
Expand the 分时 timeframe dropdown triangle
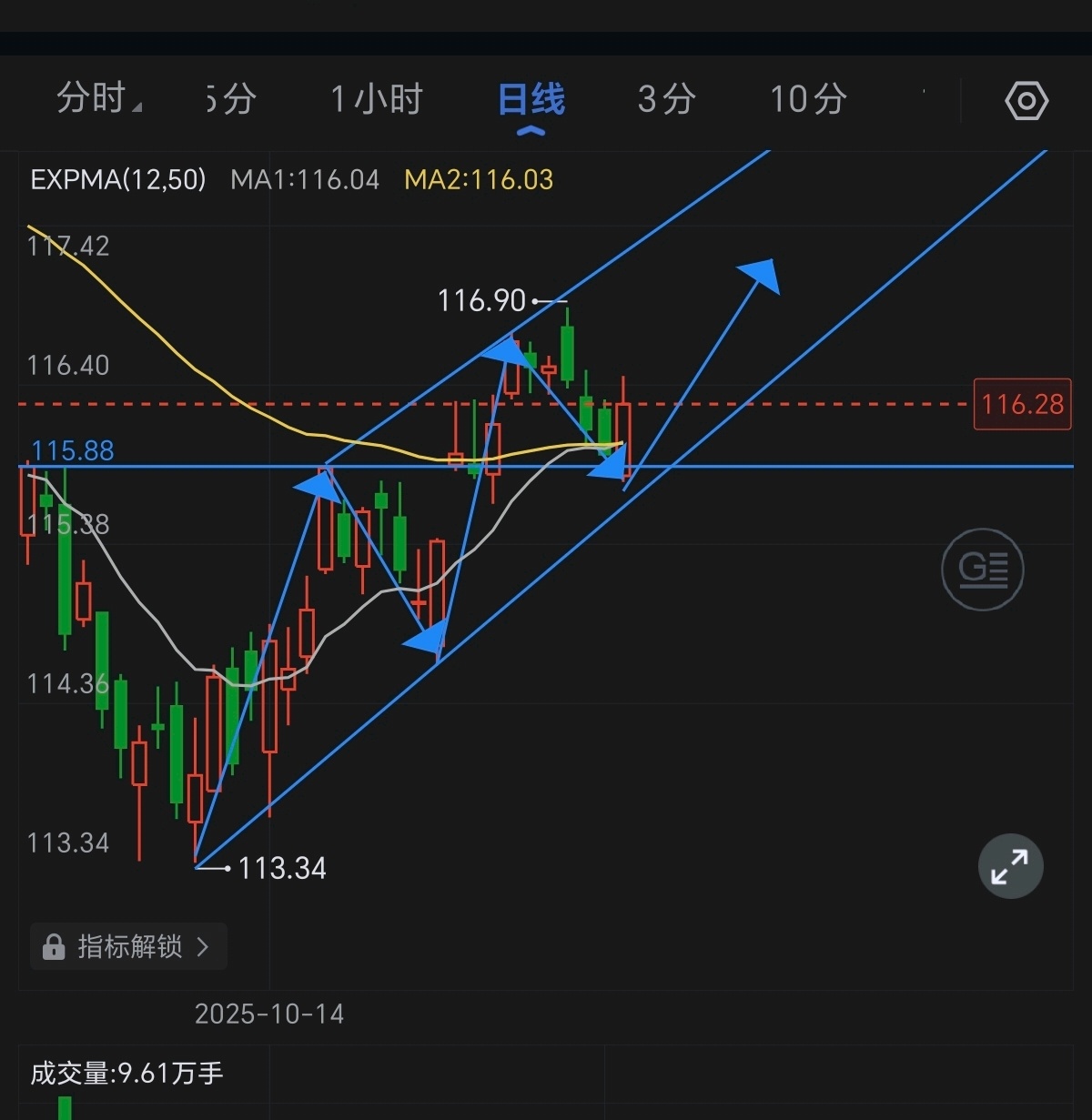click(136, 108)
